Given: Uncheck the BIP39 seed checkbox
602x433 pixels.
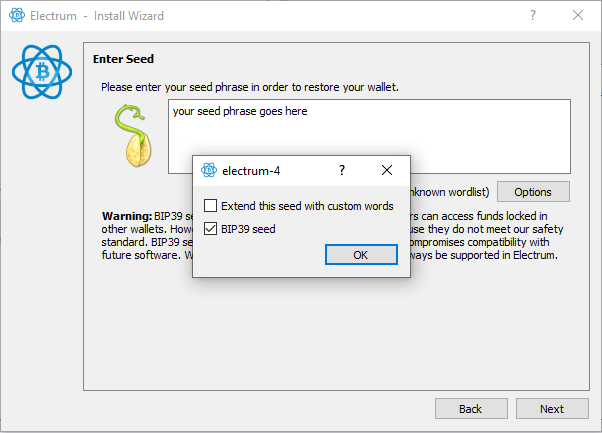Looking at the screenshot, I should tap(210, 229).
